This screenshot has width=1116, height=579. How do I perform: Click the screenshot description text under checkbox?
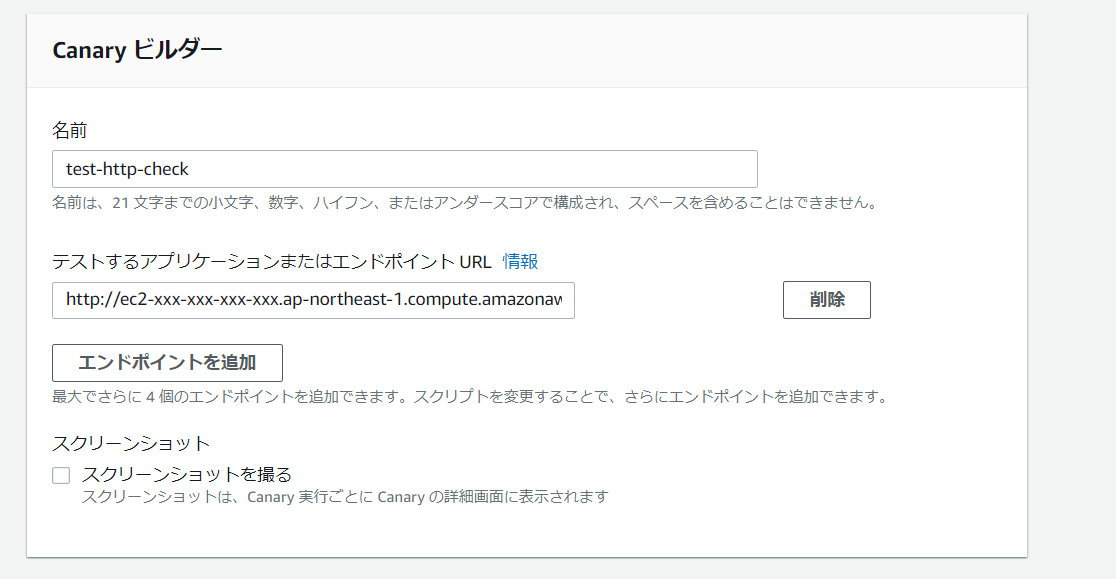tap(344, 496)
